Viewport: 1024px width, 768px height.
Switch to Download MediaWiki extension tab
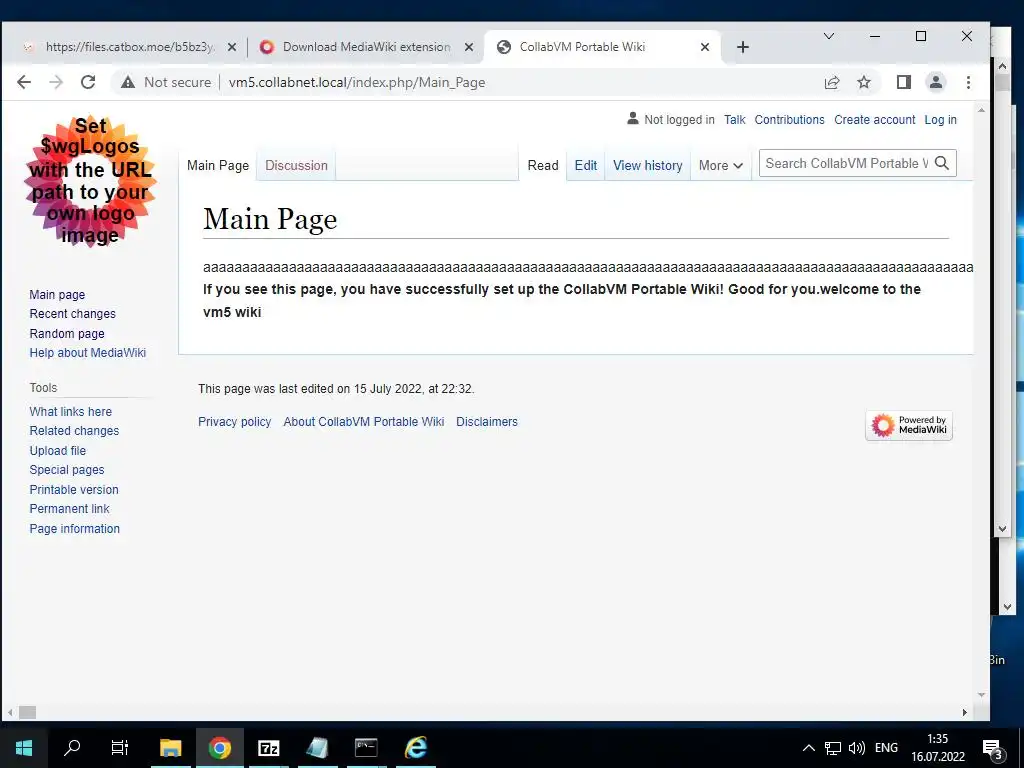click(364, 47)
